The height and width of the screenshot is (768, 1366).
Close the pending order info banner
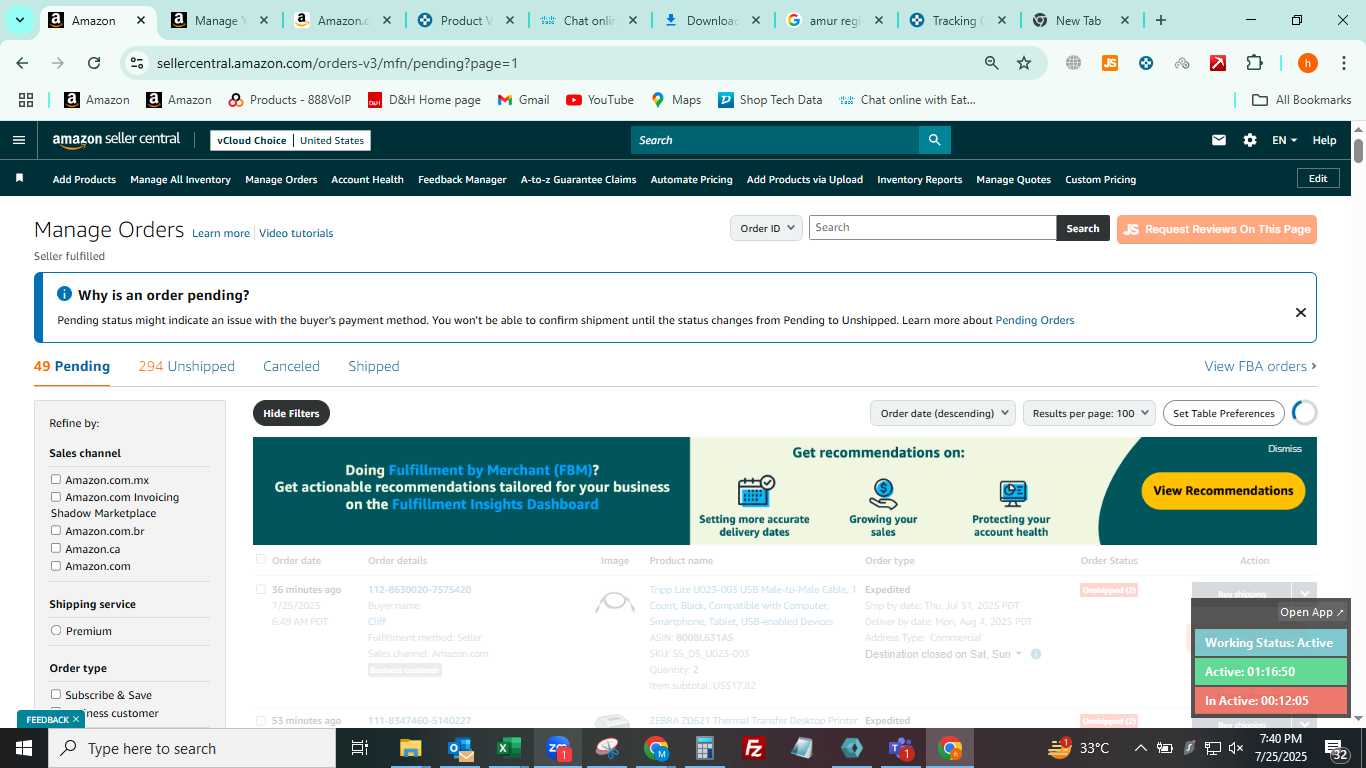tap(1300, 312)
